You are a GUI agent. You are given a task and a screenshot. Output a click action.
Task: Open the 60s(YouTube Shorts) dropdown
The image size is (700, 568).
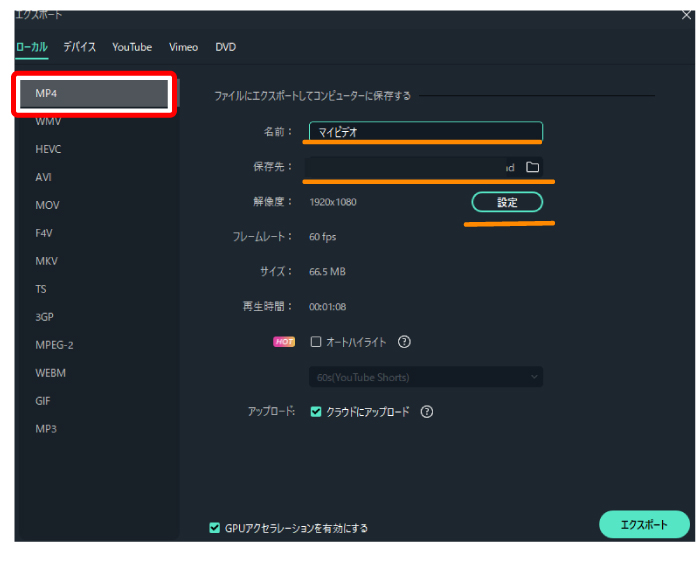pyautogui.click(x=424, y=377)
